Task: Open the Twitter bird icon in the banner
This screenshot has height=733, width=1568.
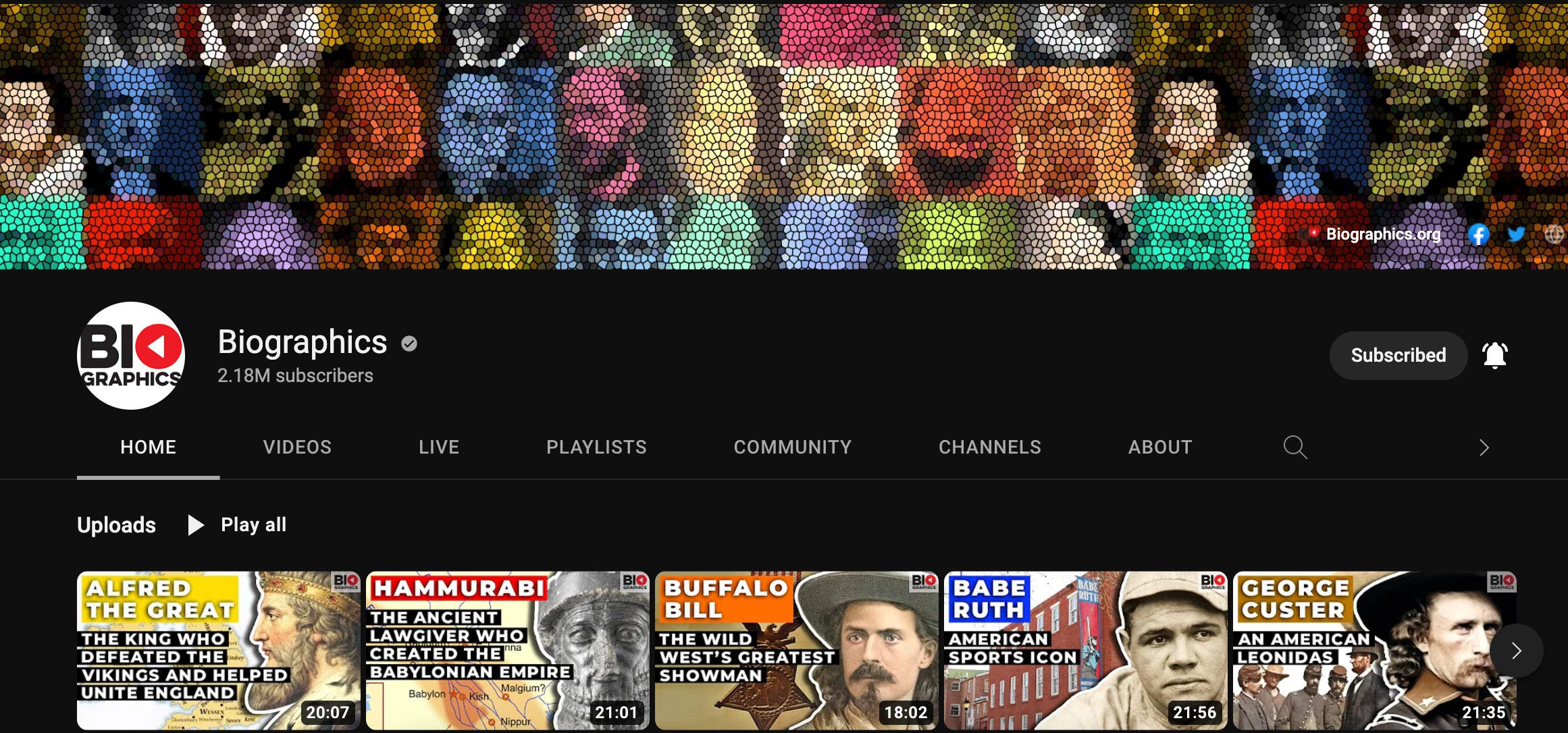Action: 1516,234
